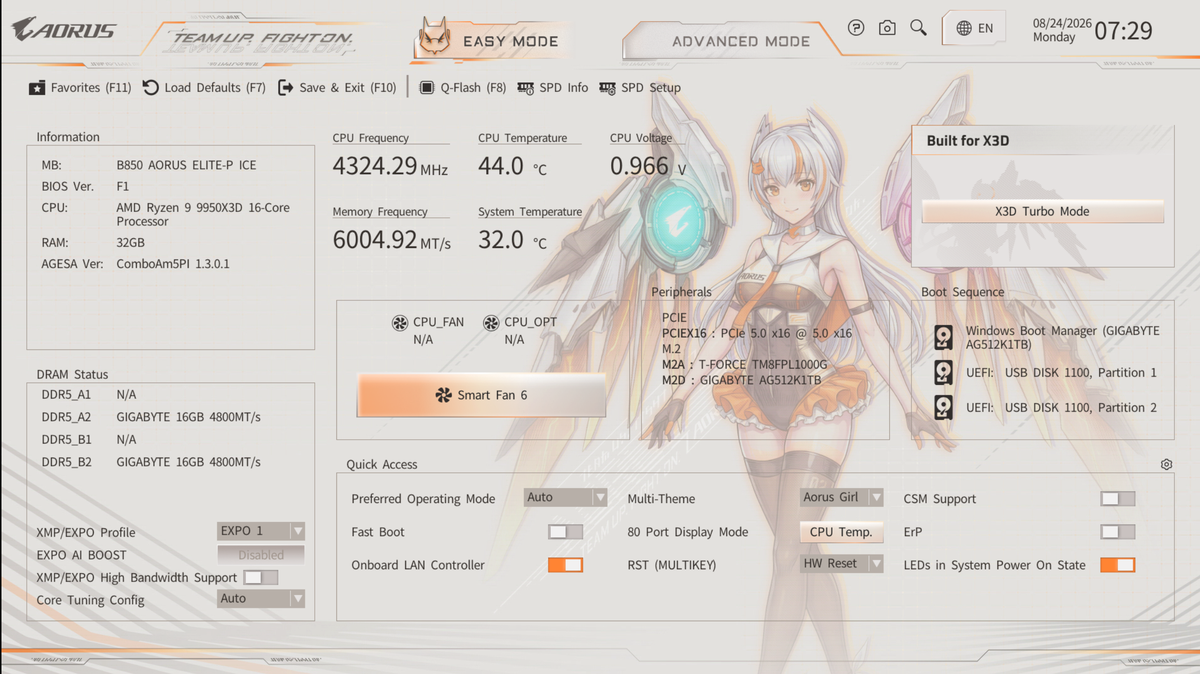Click the 08/24/2026 Monday date

(x=1062, y=29)
